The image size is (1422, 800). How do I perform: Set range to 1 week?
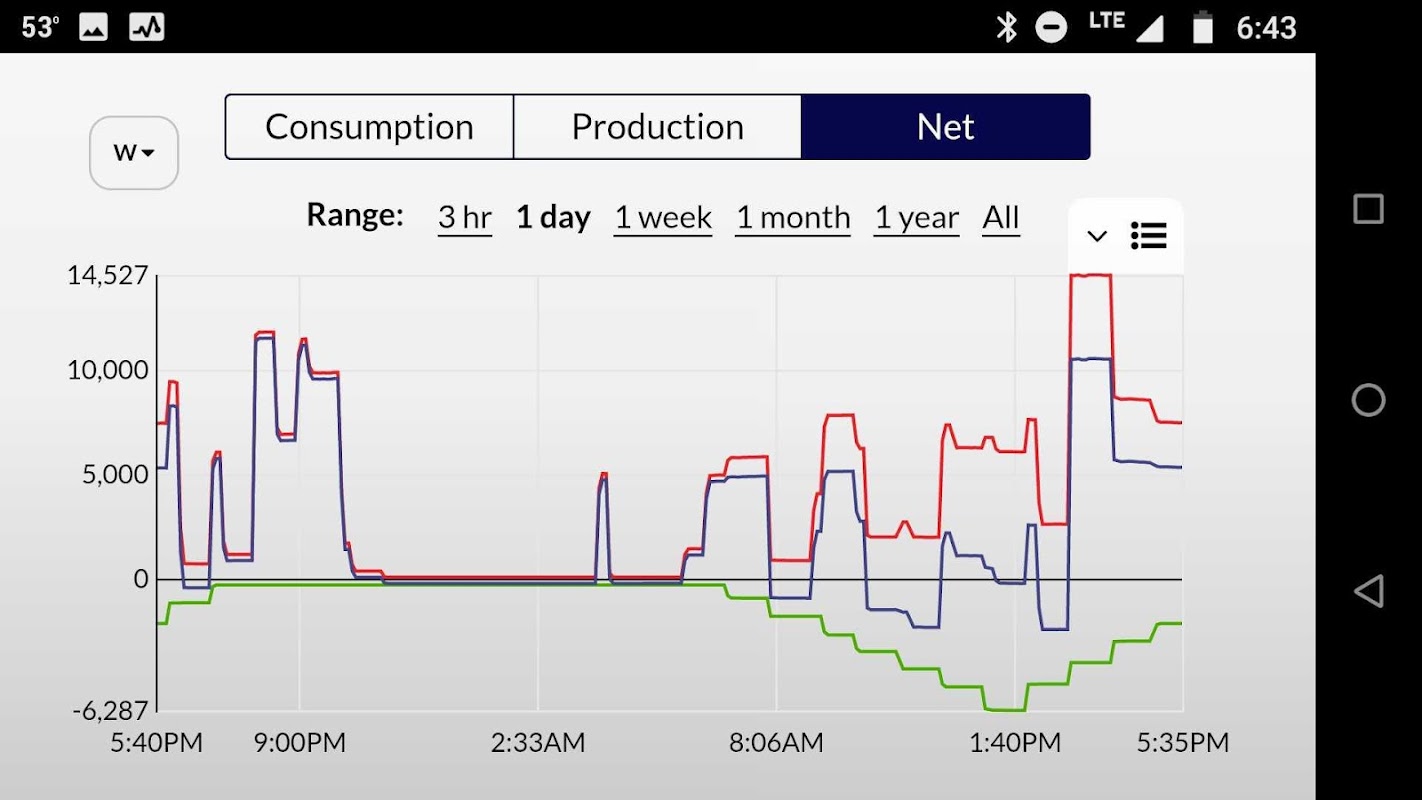[663, 217]
